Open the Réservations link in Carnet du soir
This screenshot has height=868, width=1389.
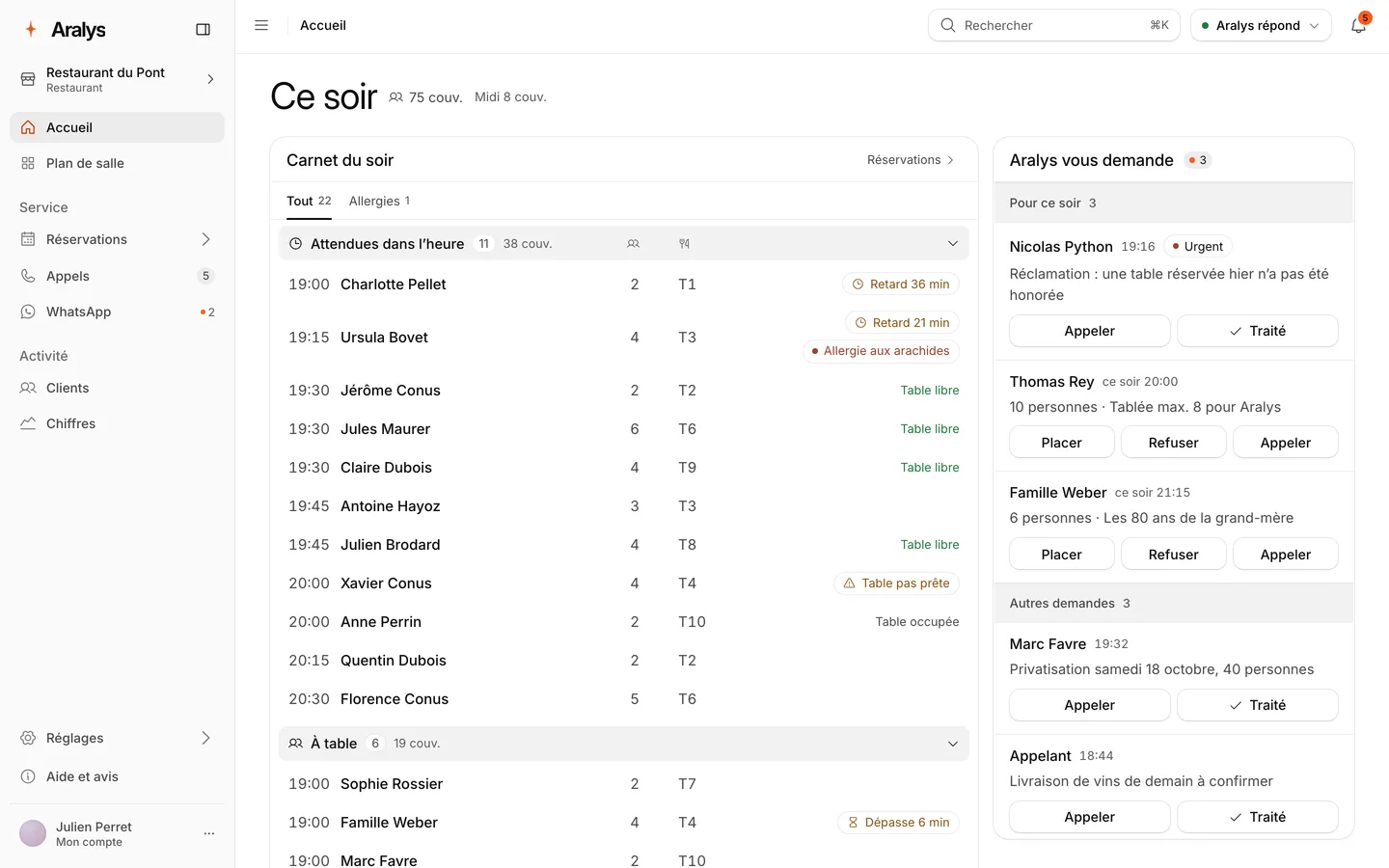coord(911,160)
